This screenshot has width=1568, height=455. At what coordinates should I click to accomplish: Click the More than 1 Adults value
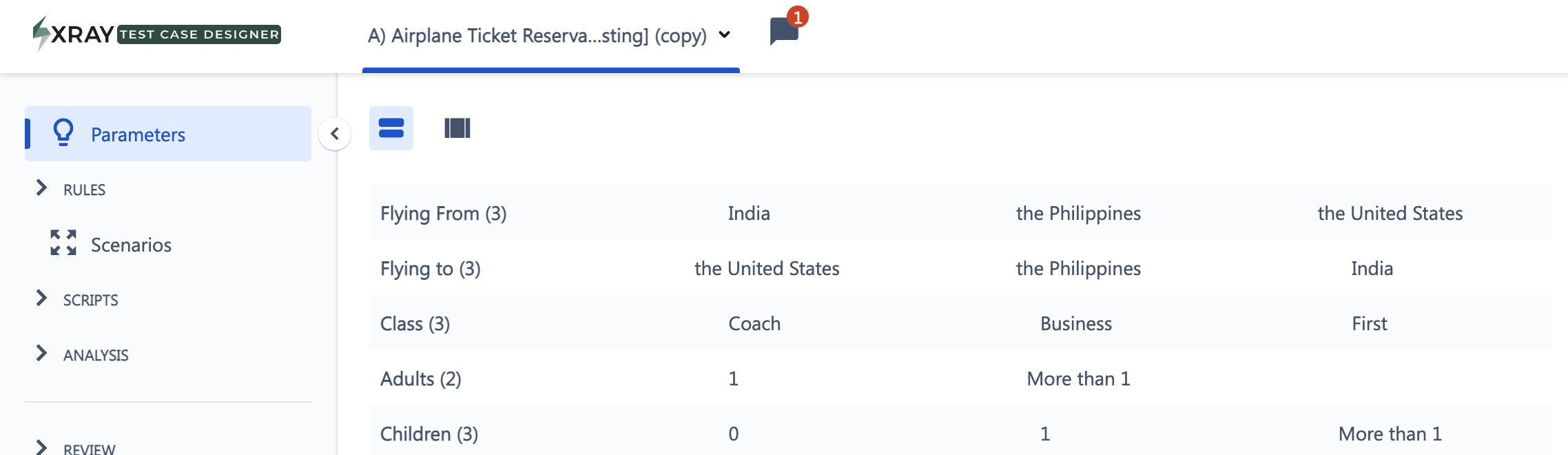[x=1078, y=379]
